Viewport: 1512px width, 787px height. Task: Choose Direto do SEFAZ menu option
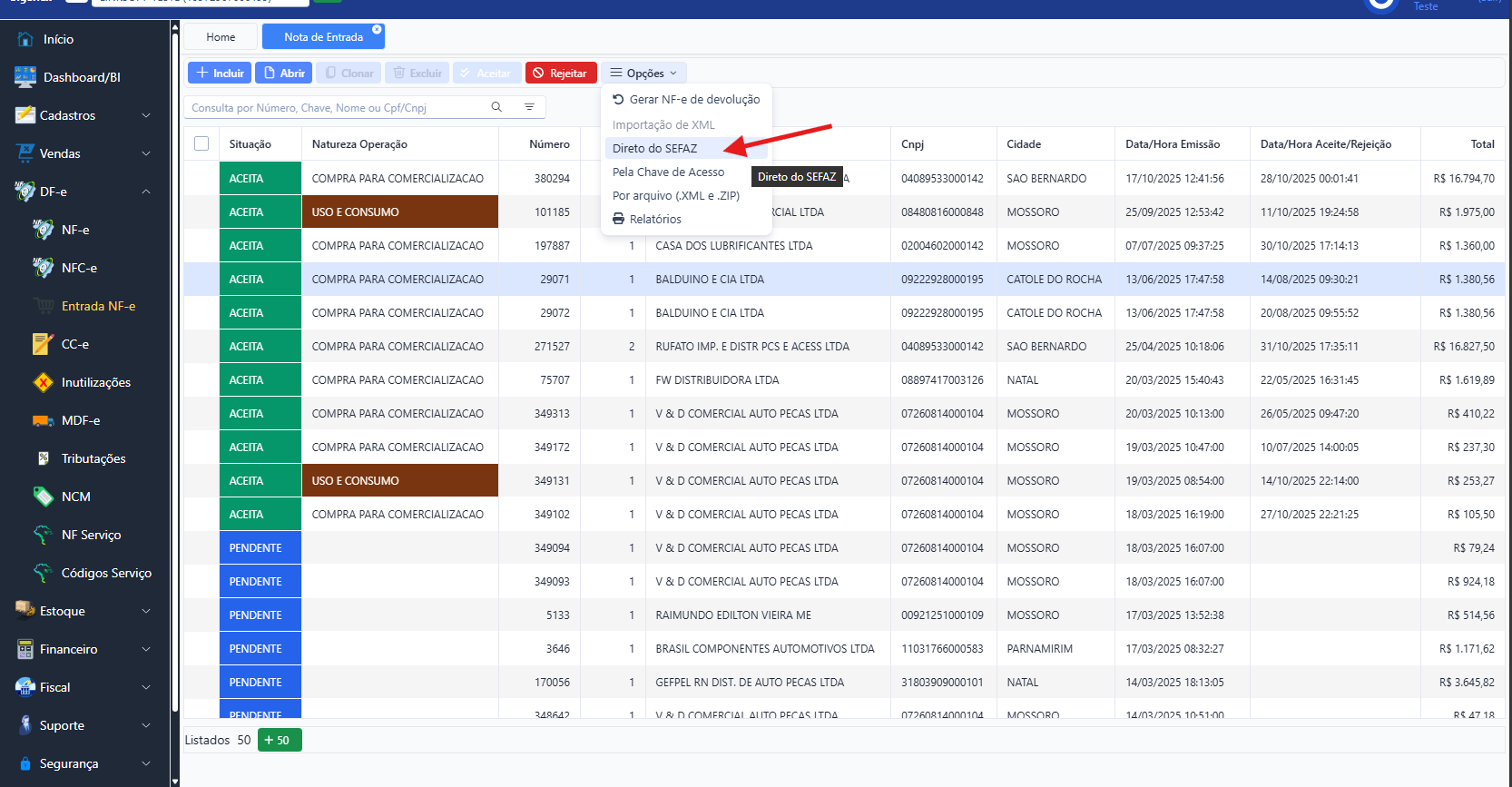pos(654,148)
